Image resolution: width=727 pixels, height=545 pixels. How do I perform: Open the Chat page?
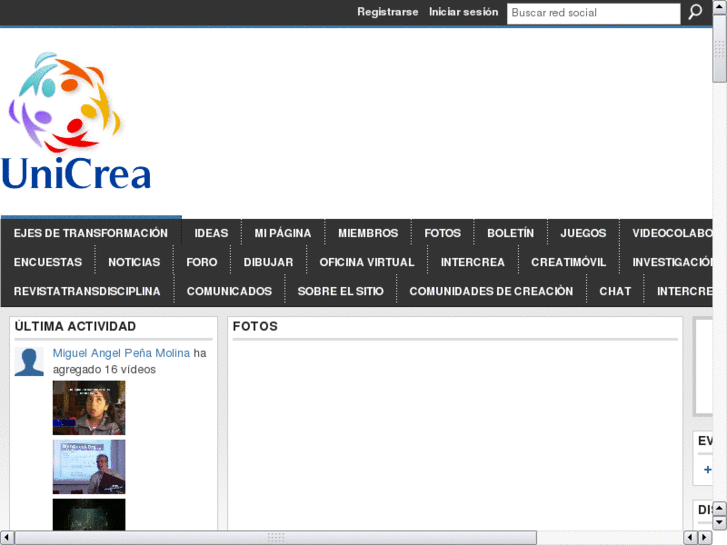(x=615, y=291)
